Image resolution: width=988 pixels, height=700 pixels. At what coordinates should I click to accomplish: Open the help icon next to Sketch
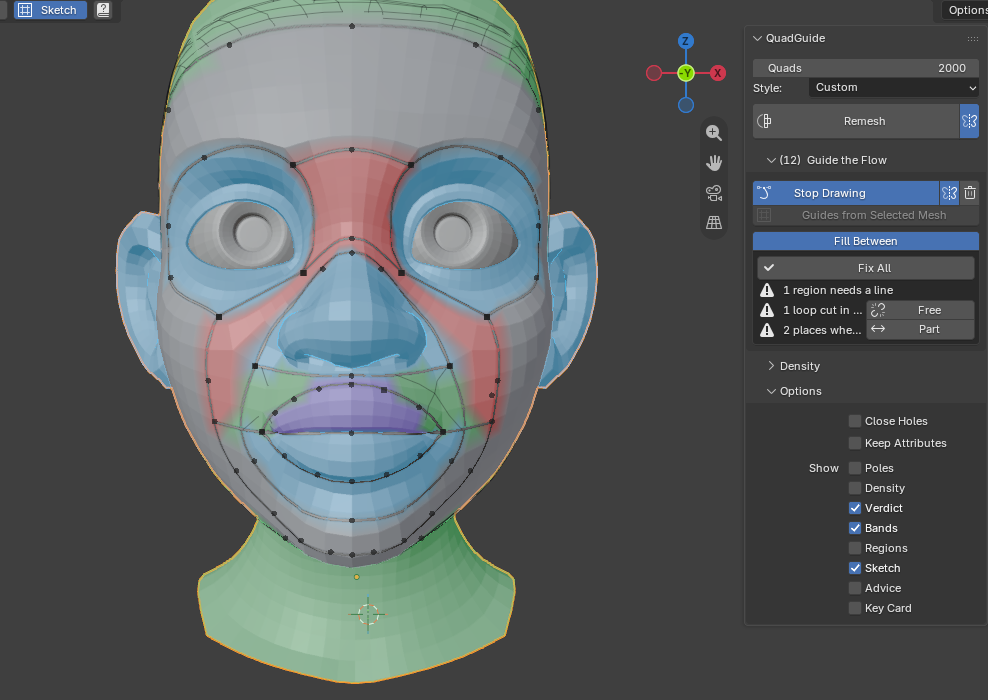coord(103,10)
